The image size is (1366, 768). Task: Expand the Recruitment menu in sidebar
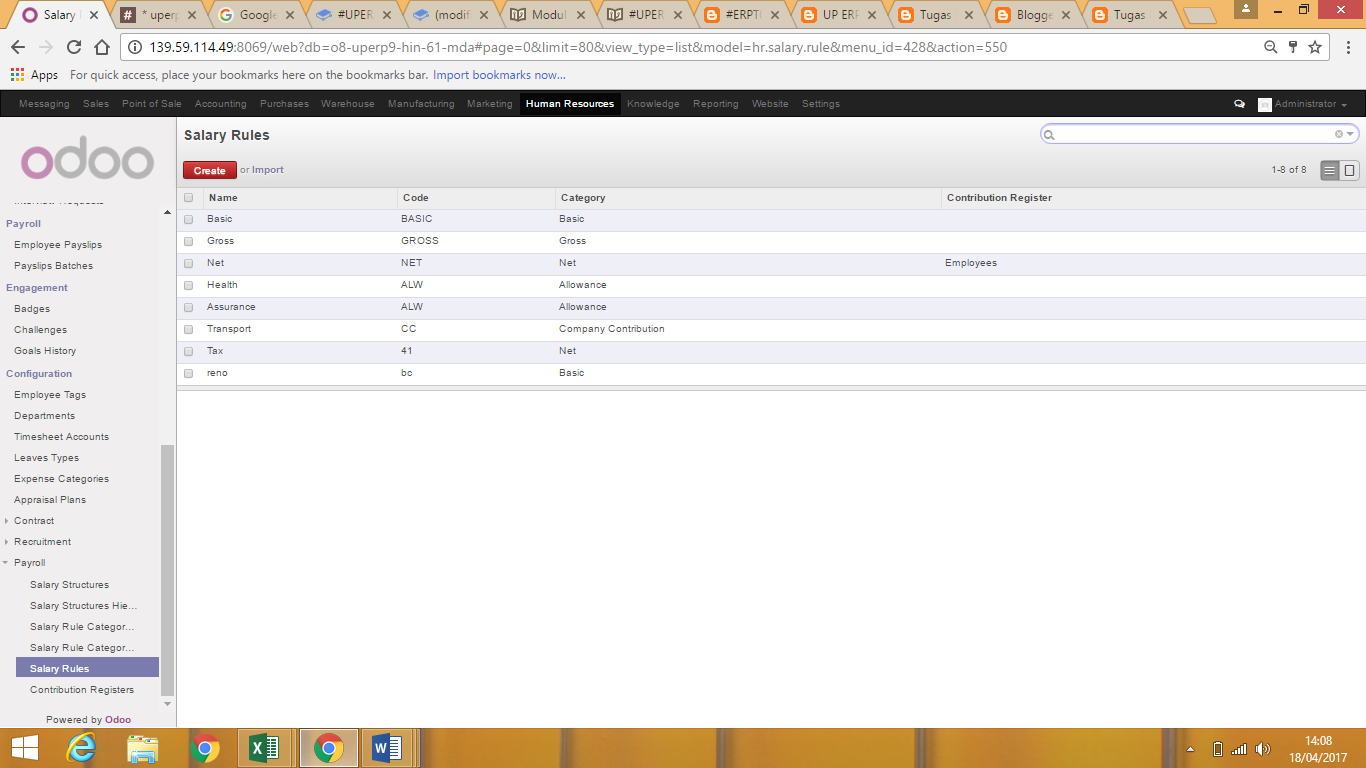42,542
